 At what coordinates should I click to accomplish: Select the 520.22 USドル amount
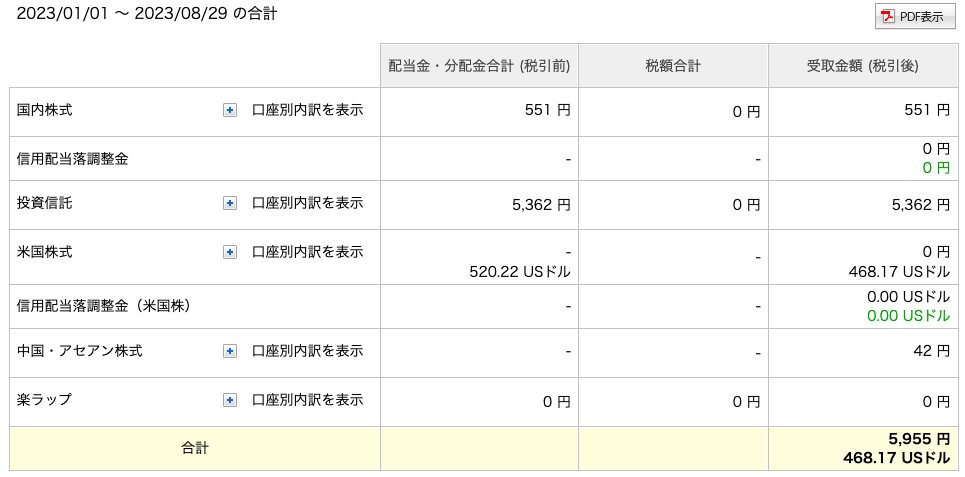pyautogui.click(x=520, y=272)
